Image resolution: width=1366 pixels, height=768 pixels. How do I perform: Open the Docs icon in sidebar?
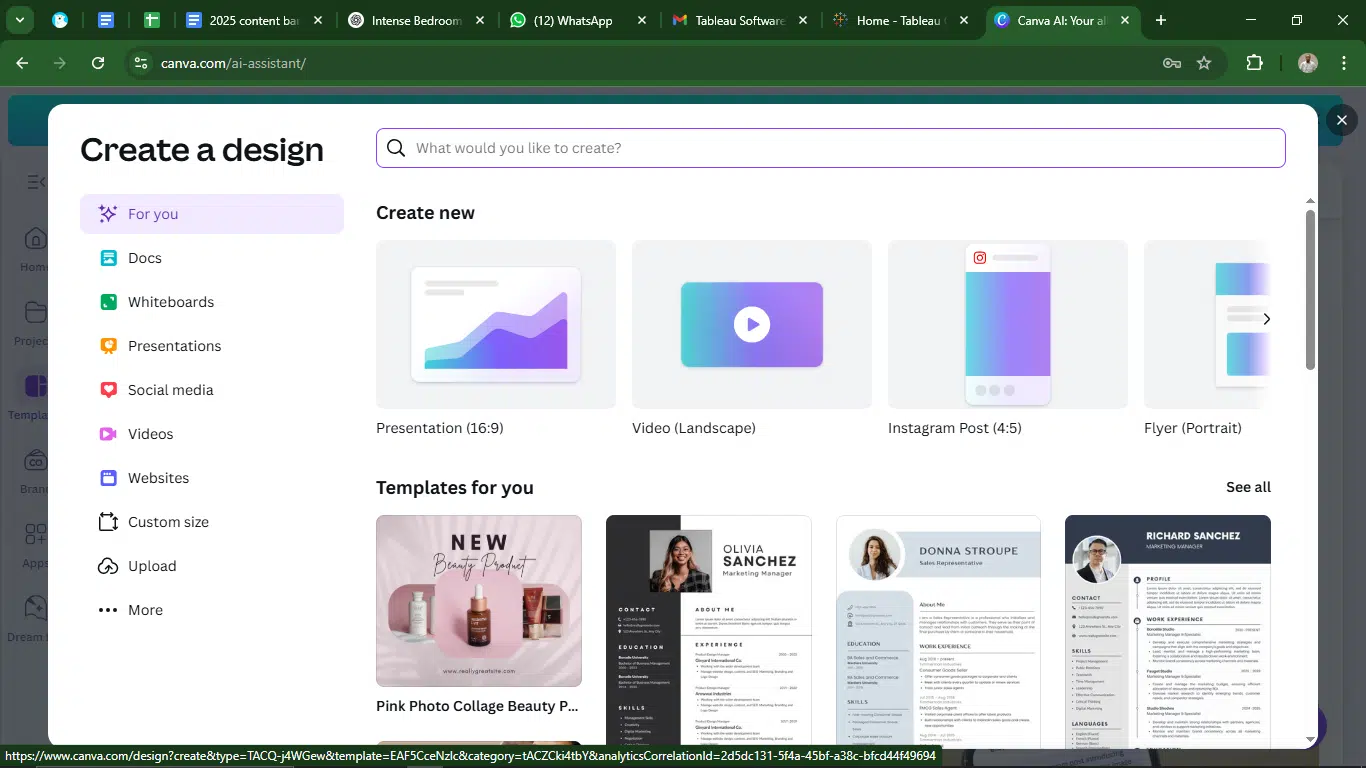click(108, 258)
